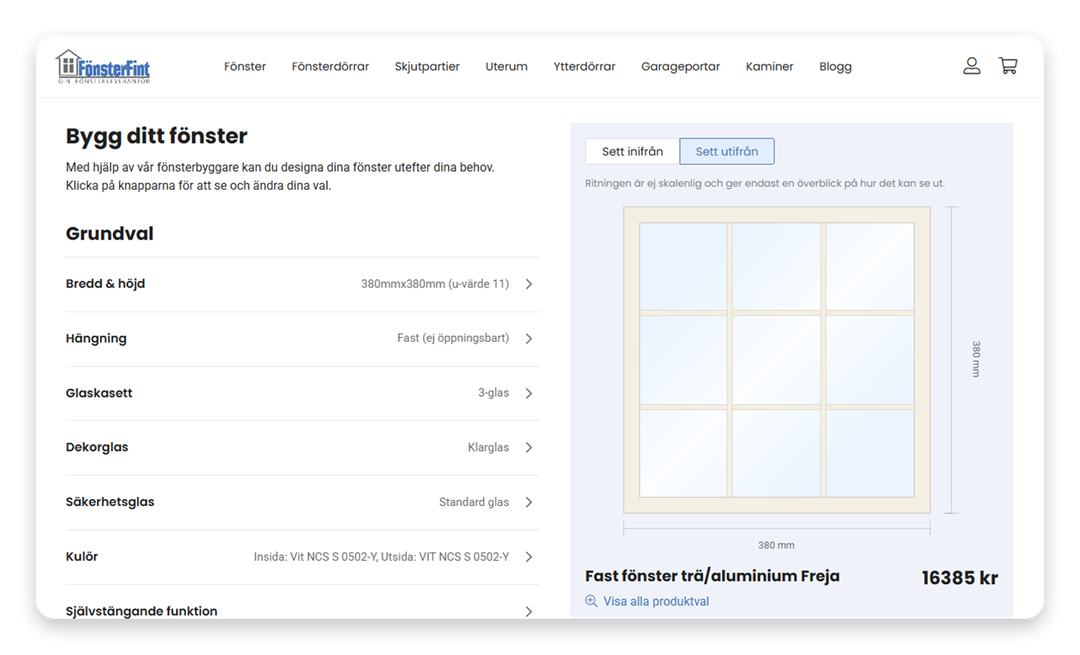Click Fast fönster trä/aluminium Freja title
The width and height of the screenshot is (1080, 655).
coord(712,576)
